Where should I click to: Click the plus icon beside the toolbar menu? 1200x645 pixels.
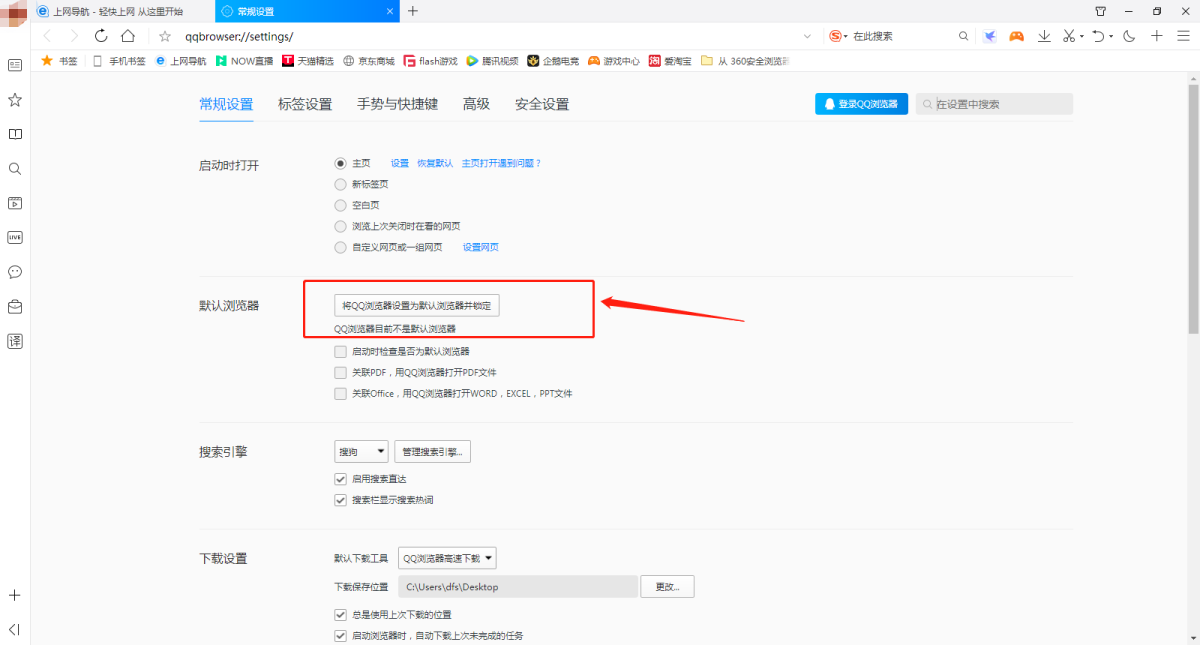(1157, 36)
